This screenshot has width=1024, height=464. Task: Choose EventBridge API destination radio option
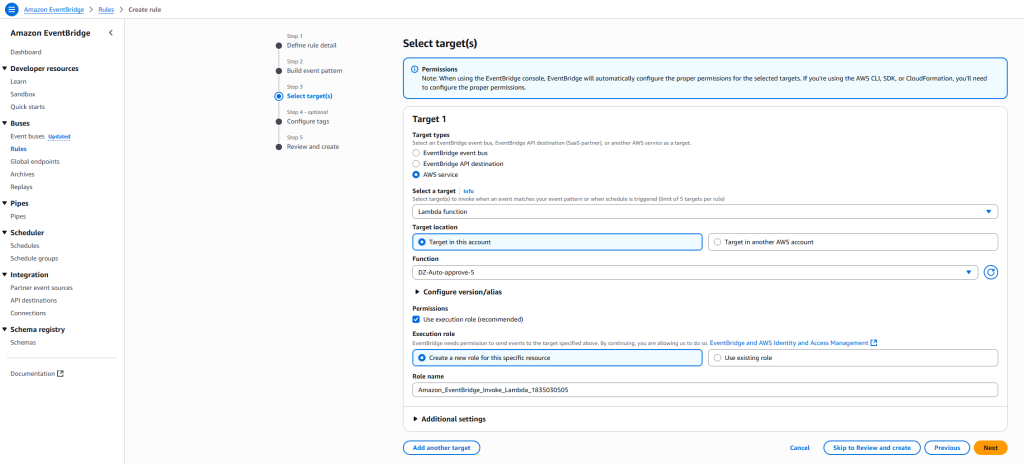[417, 163]
